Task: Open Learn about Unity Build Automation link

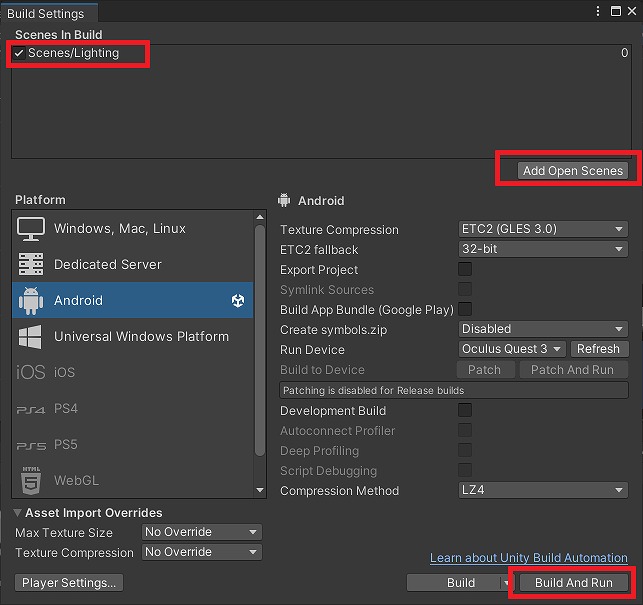Action: (x=529, y=557)
